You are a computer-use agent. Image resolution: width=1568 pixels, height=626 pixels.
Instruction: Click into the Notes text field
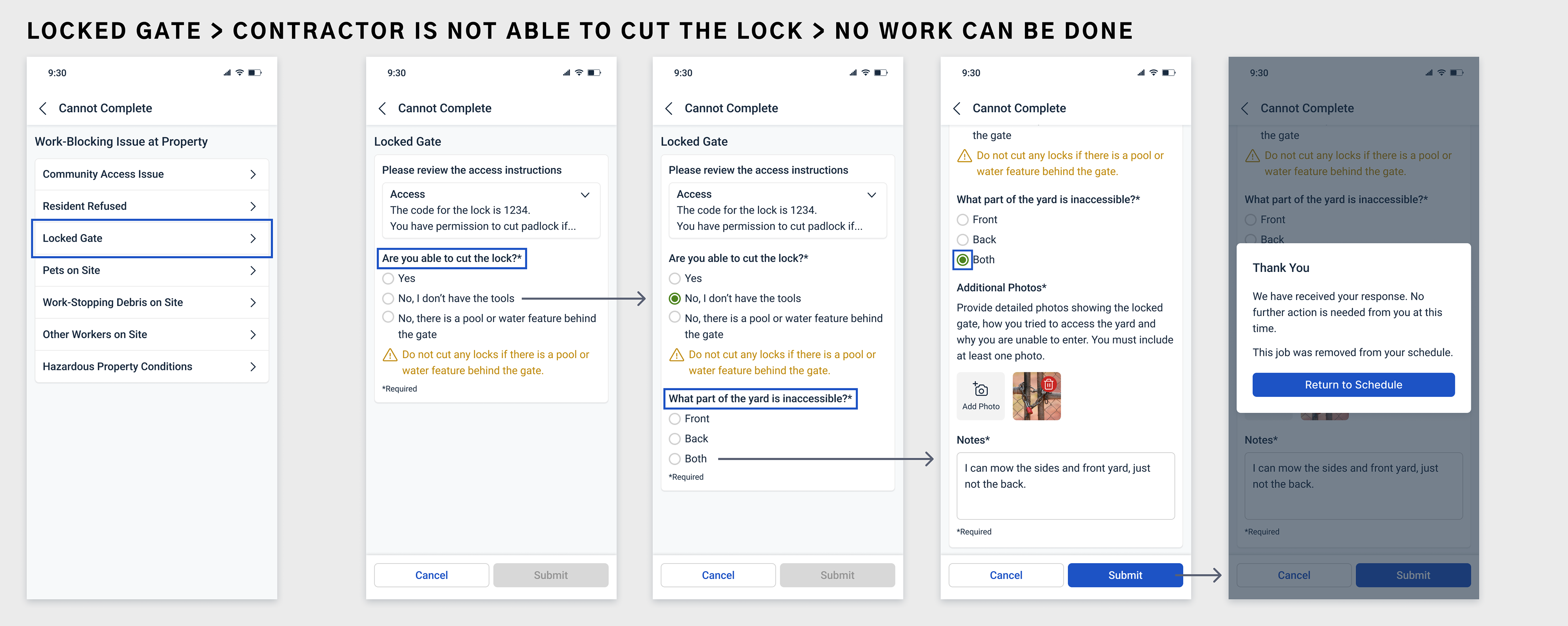(1065, 486)
